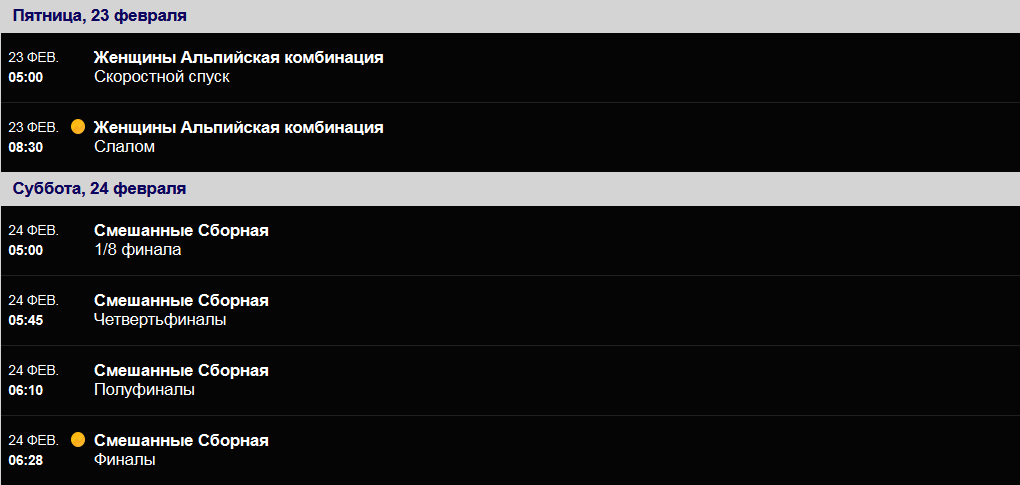
Task: Click the 06:28 time for Финалы
Action: pos(26,460)
